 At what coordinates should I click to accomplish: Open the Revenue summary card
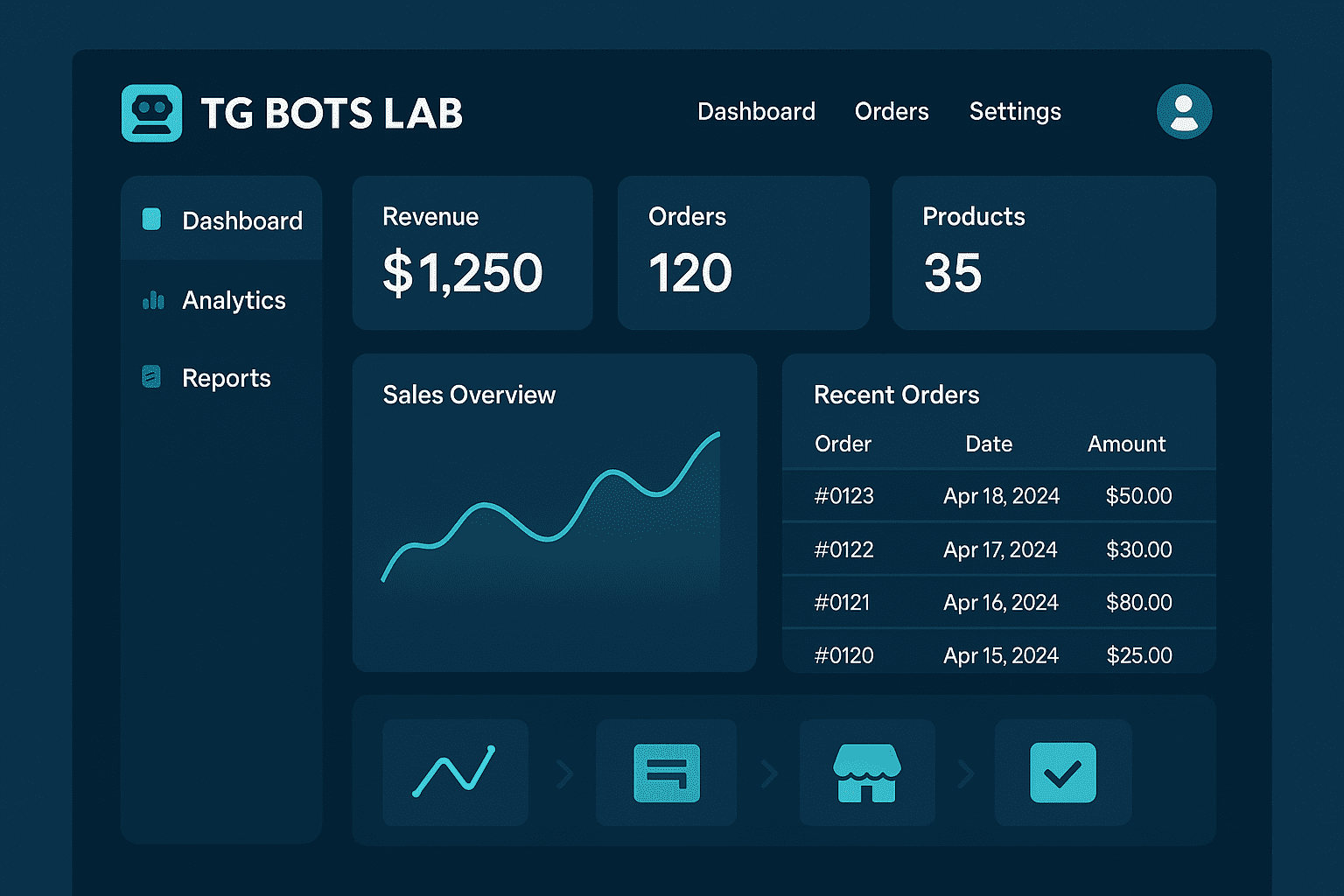click(x=472, y=253)
